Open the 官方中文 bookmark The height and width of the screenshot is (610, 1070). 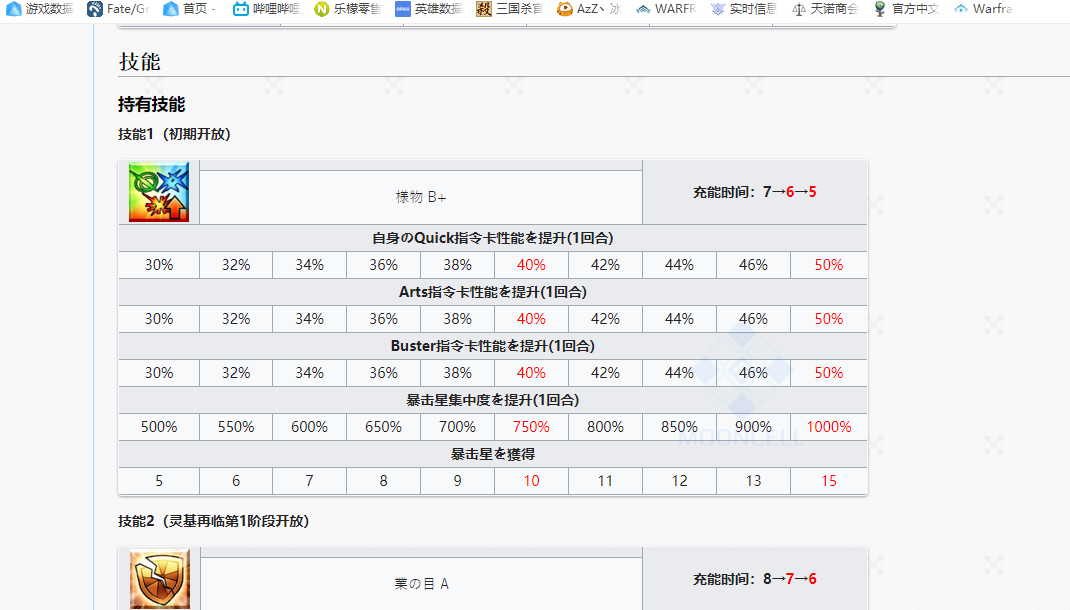pyautogui.click(x=906, y=9)
